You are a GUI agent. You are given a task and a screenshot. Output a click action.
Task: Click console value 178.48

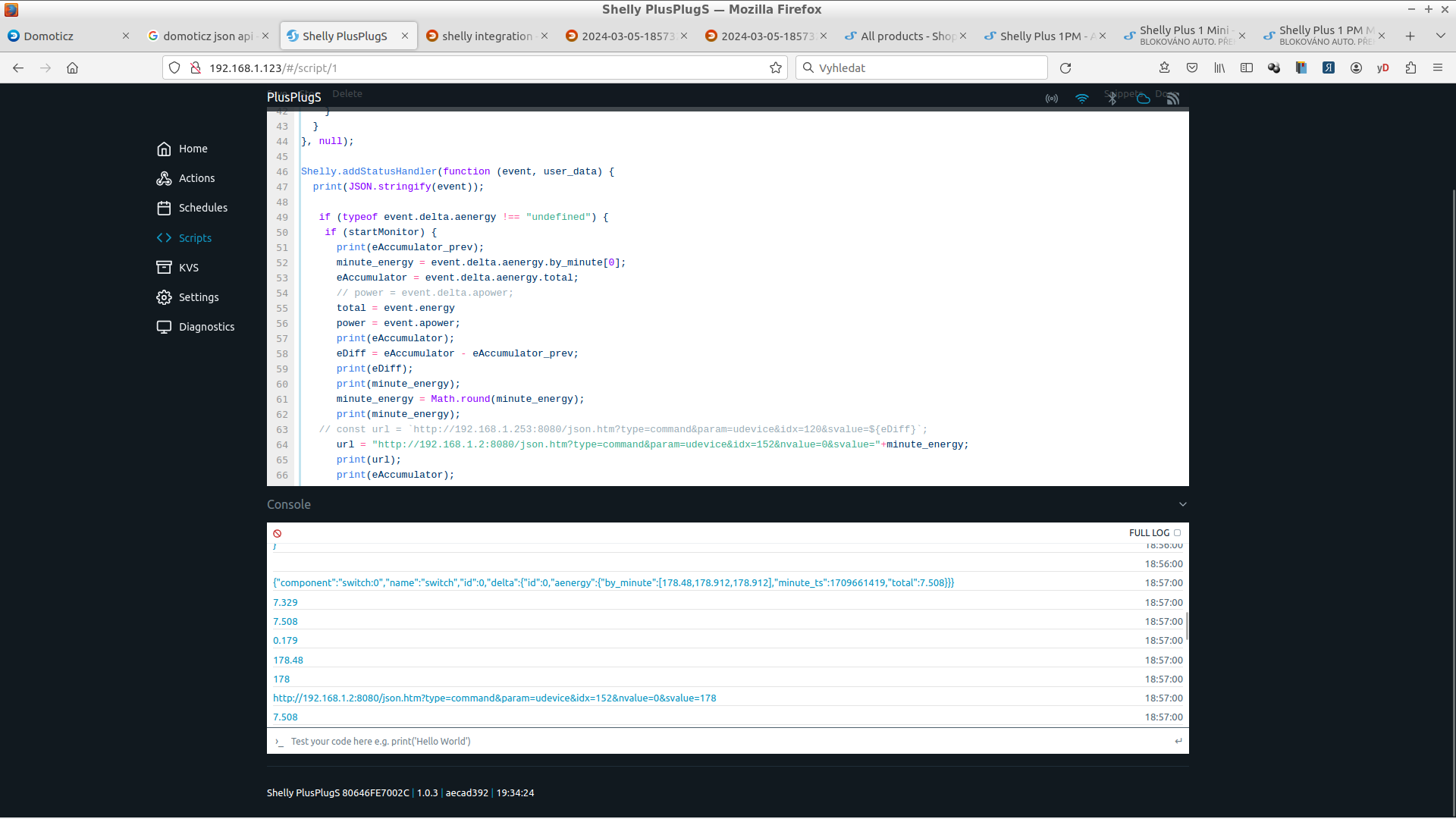pyautogui.click(x=288, y=661)
